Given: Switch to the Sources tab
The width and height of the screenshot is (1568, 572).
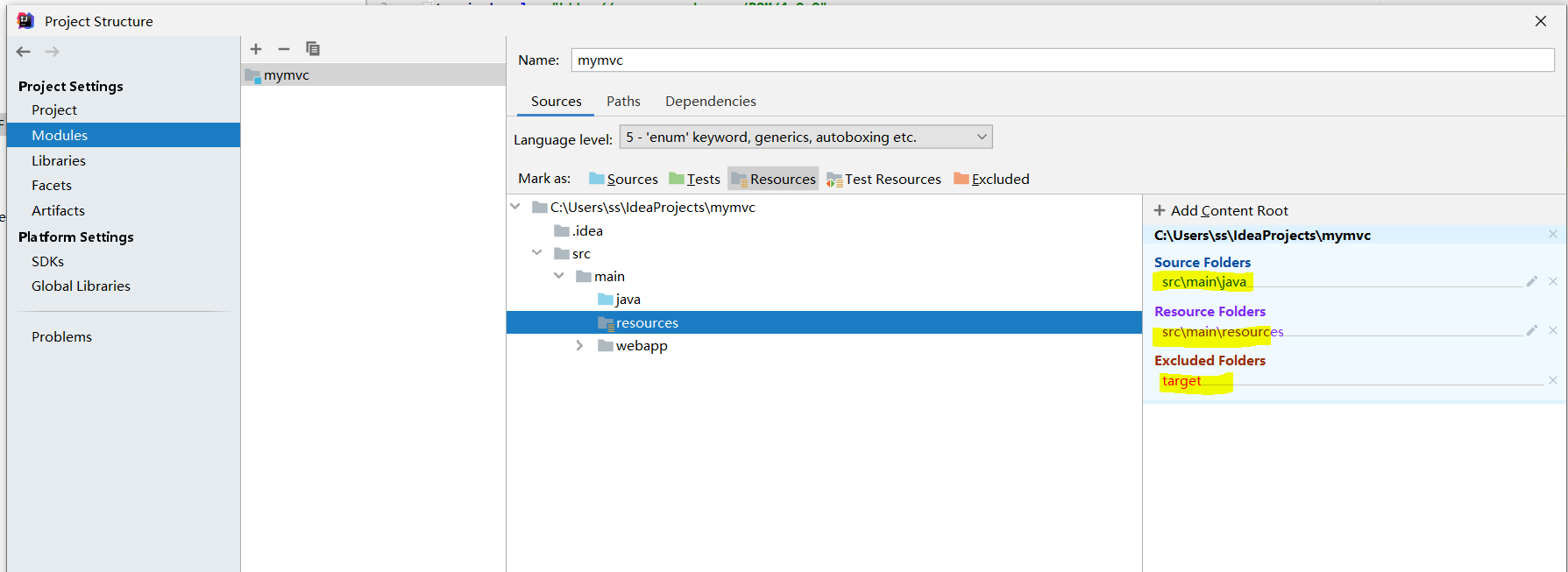Looking at the screenshot, I should pyautogui.click(x=556, y=102).
